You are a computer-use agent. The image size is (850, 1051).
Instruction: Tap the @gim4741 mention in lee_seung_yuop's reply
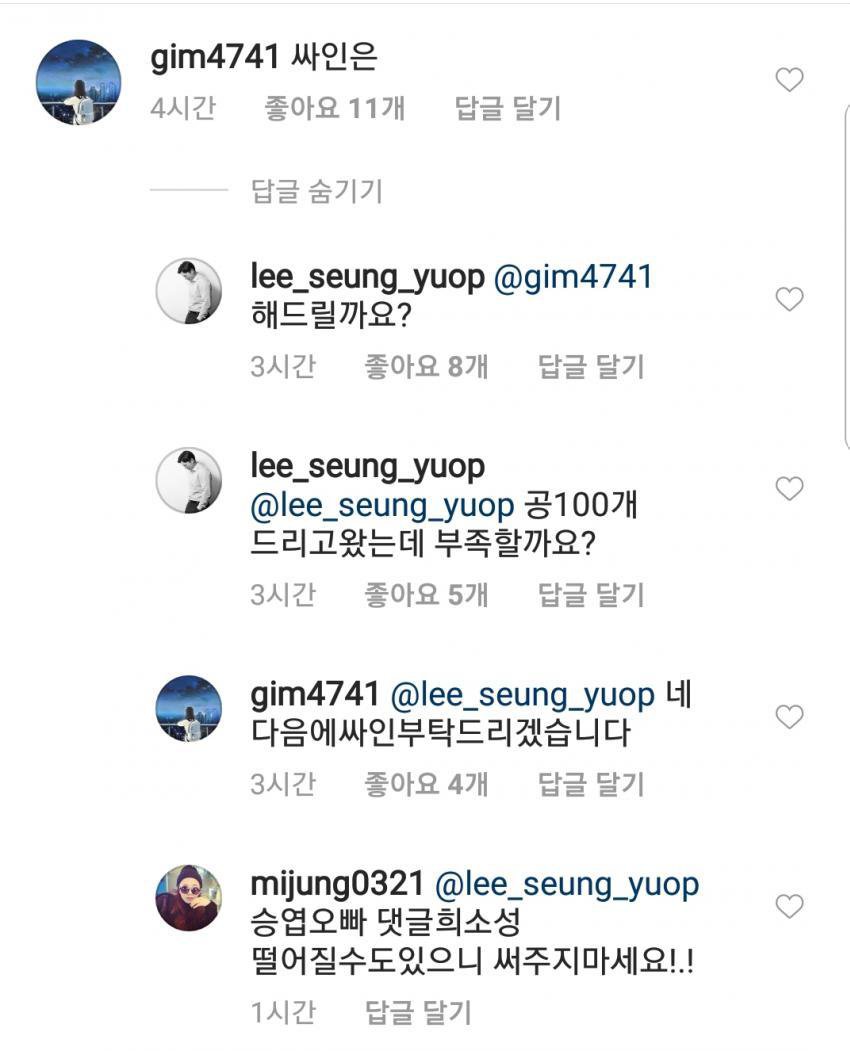click(573, 277)
